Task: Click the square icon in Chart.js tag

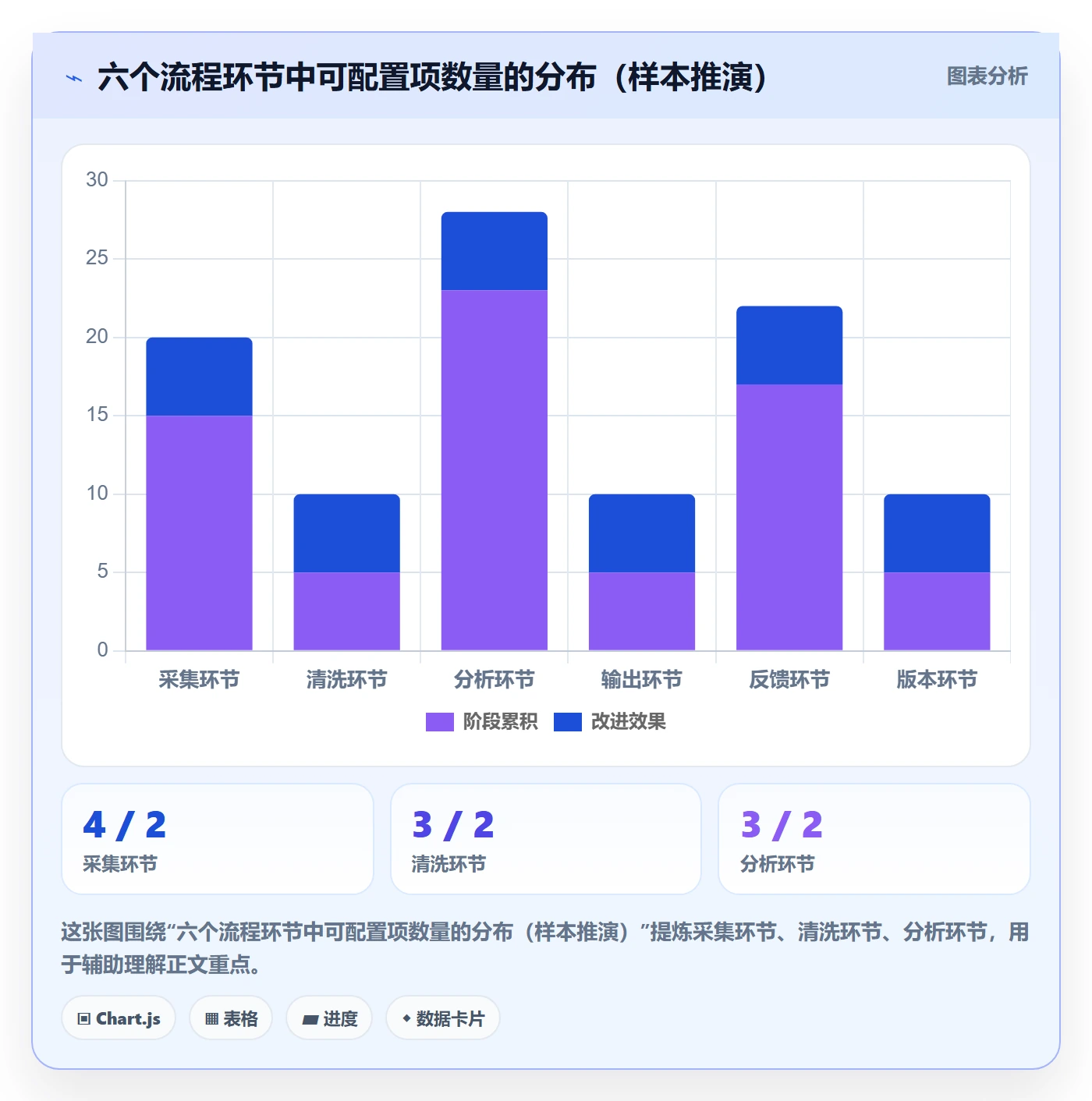Action: tap(84, 1019)
